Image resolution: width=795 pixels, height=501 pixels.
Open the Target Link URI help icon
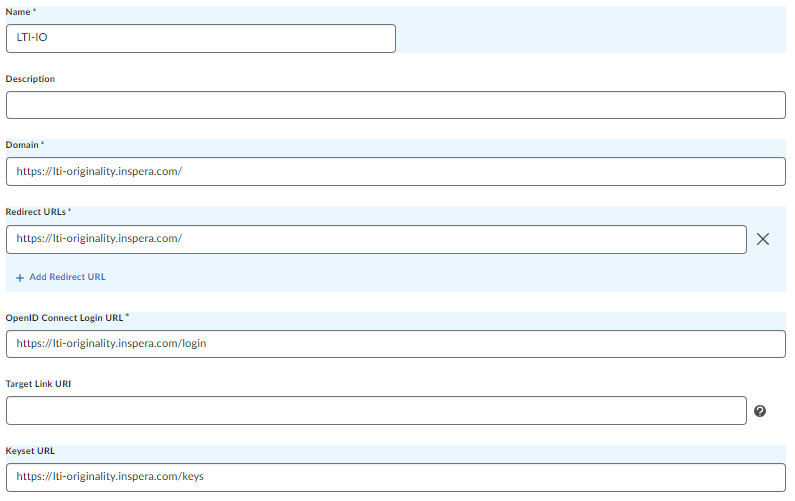point(760,411)
